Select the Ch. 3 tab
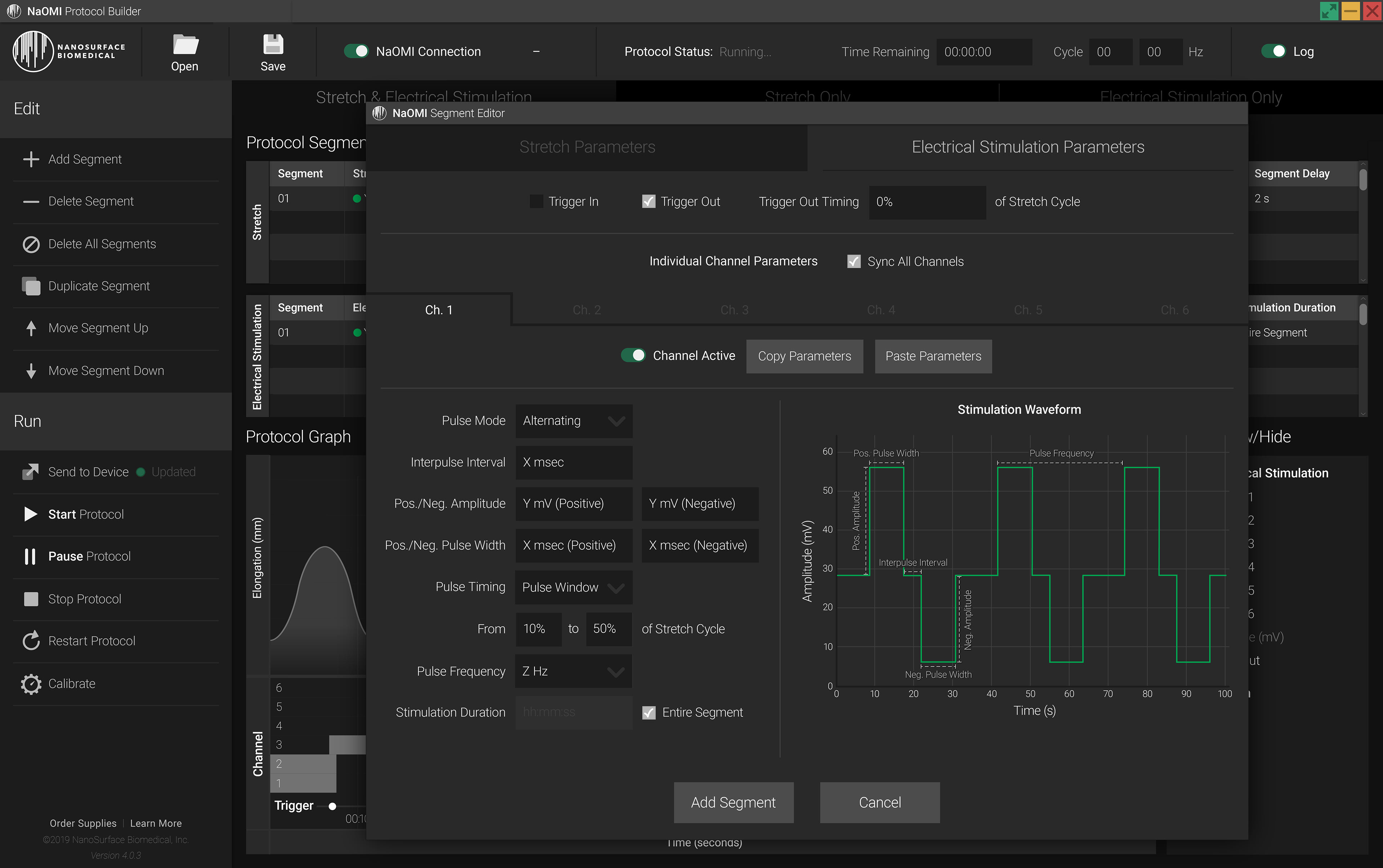This screenshot has height=868, width=1383. coord(734,310)
